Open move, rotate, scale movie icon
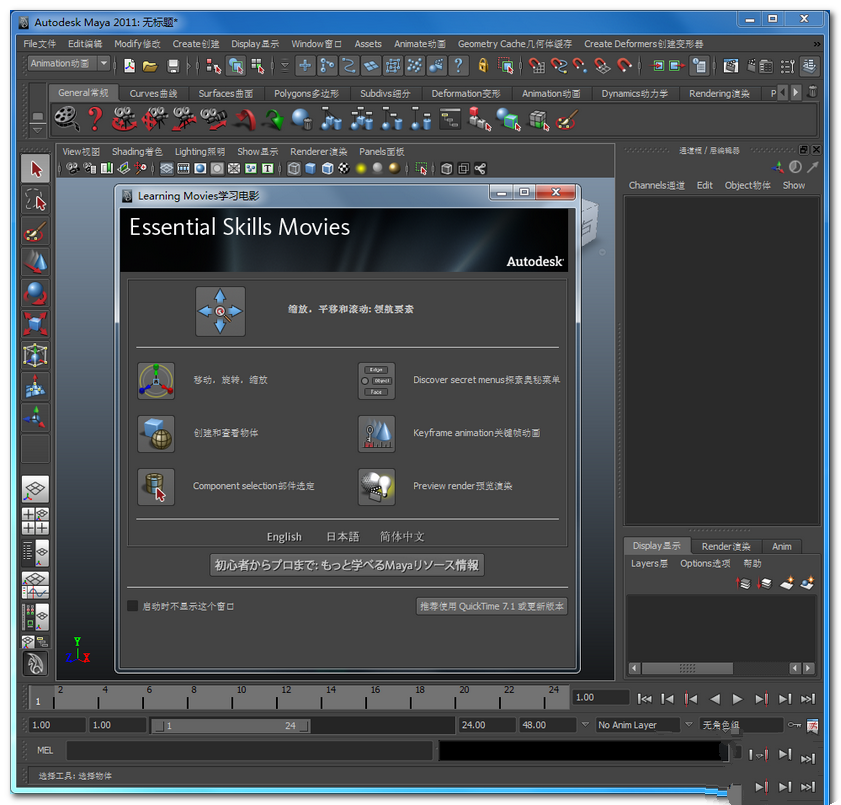841x805 pixels. (x=156, y=381)
